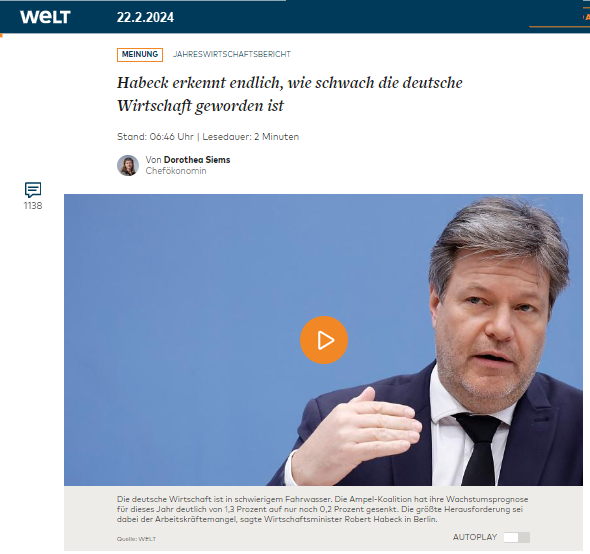The height and width of the screenshot is (554, 590).
Task: Click the WELT logo in the header
Action: [45, 17]
